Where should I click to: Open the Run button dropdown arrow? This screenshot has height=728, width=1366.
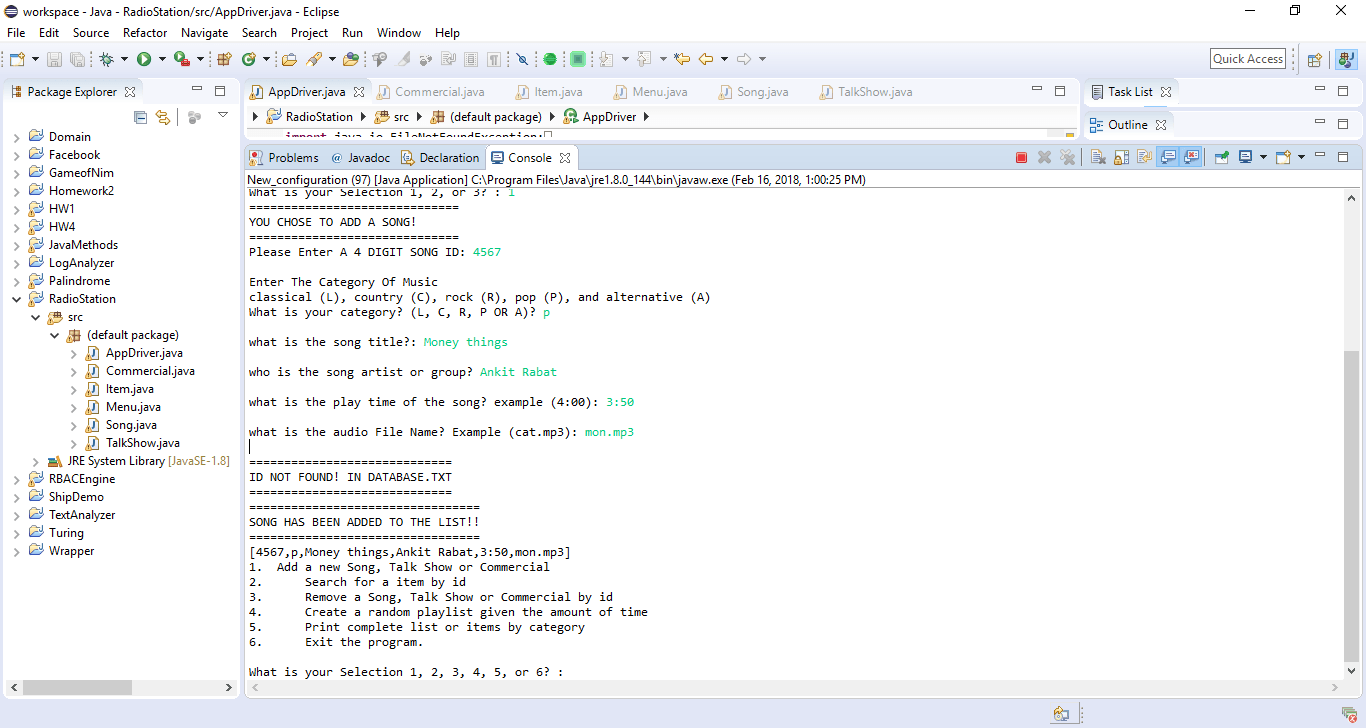(161, 59)
